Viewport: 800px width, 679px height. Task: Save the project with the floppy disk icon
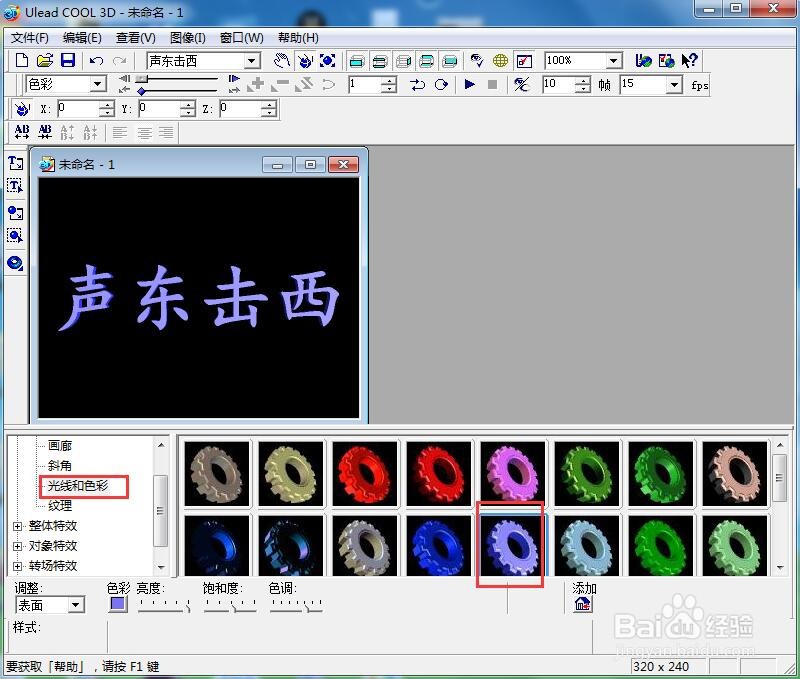click(x=68, y=60)
